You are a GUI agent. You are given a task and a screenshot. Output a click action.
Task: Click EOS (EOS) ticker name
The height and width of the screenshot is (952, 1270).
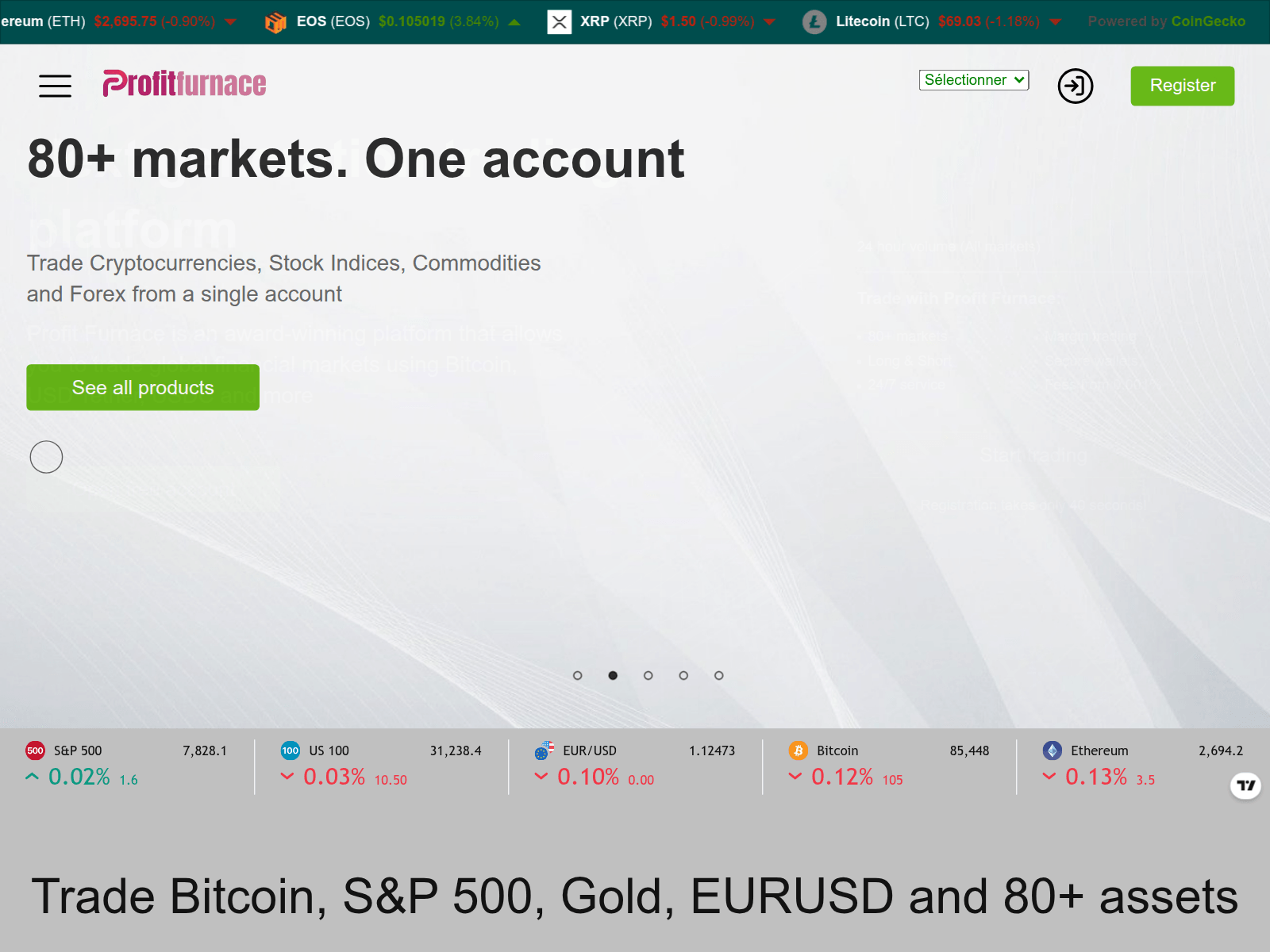[333, 21]
